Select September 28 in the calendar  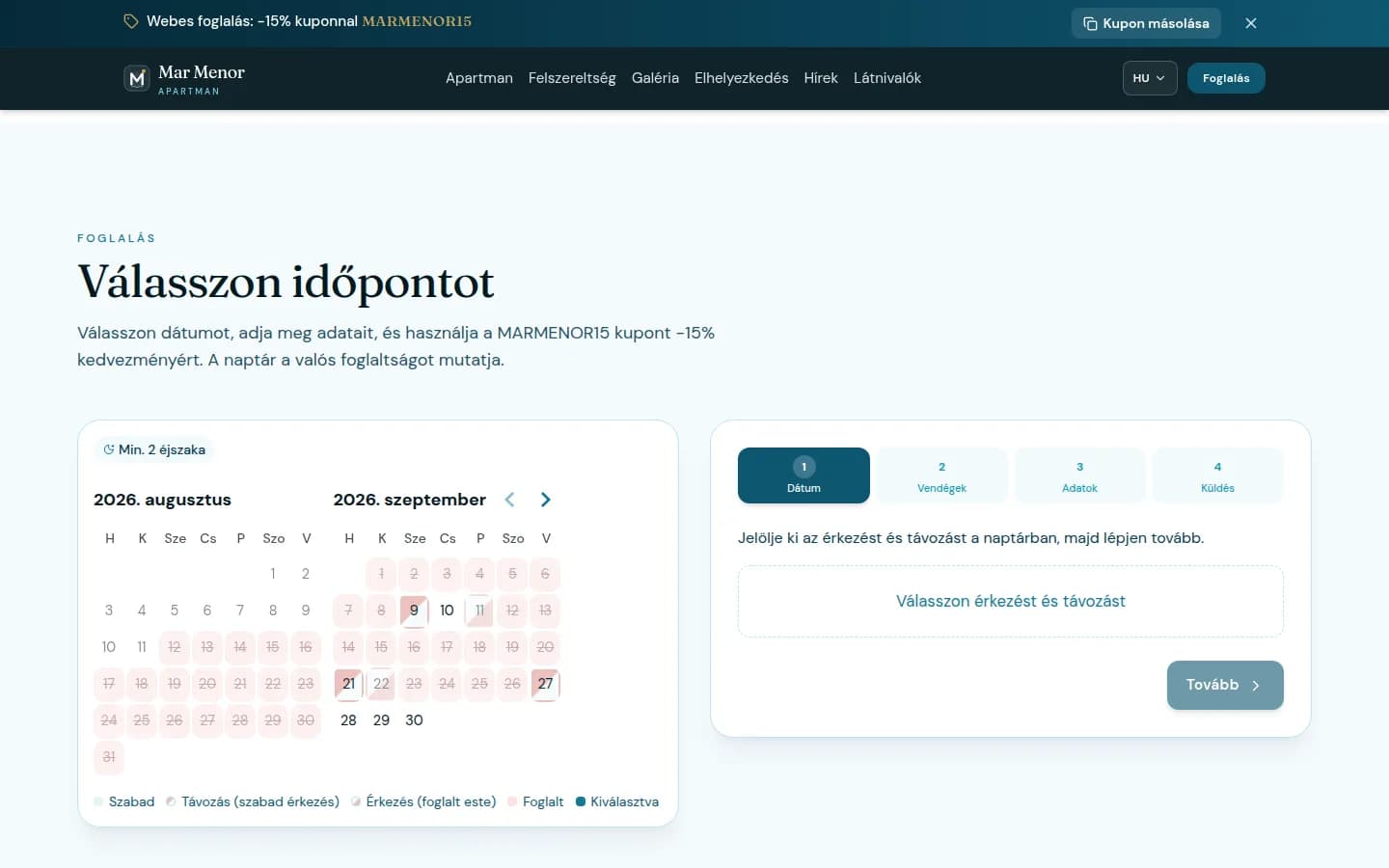pos(348,720)
